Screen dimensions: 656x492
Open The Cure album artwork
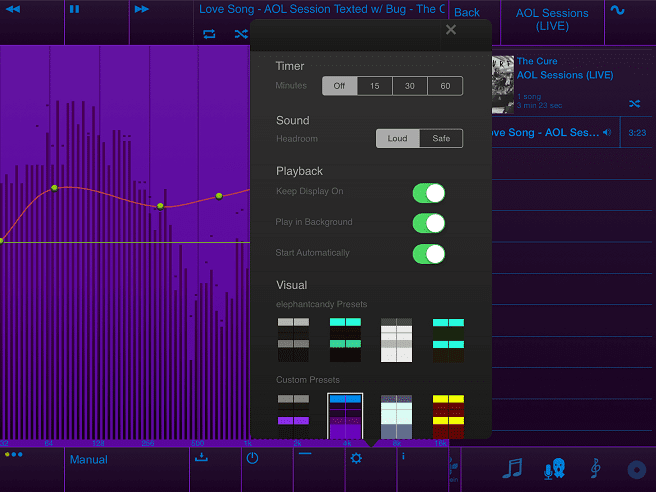(x=502, y=85)
